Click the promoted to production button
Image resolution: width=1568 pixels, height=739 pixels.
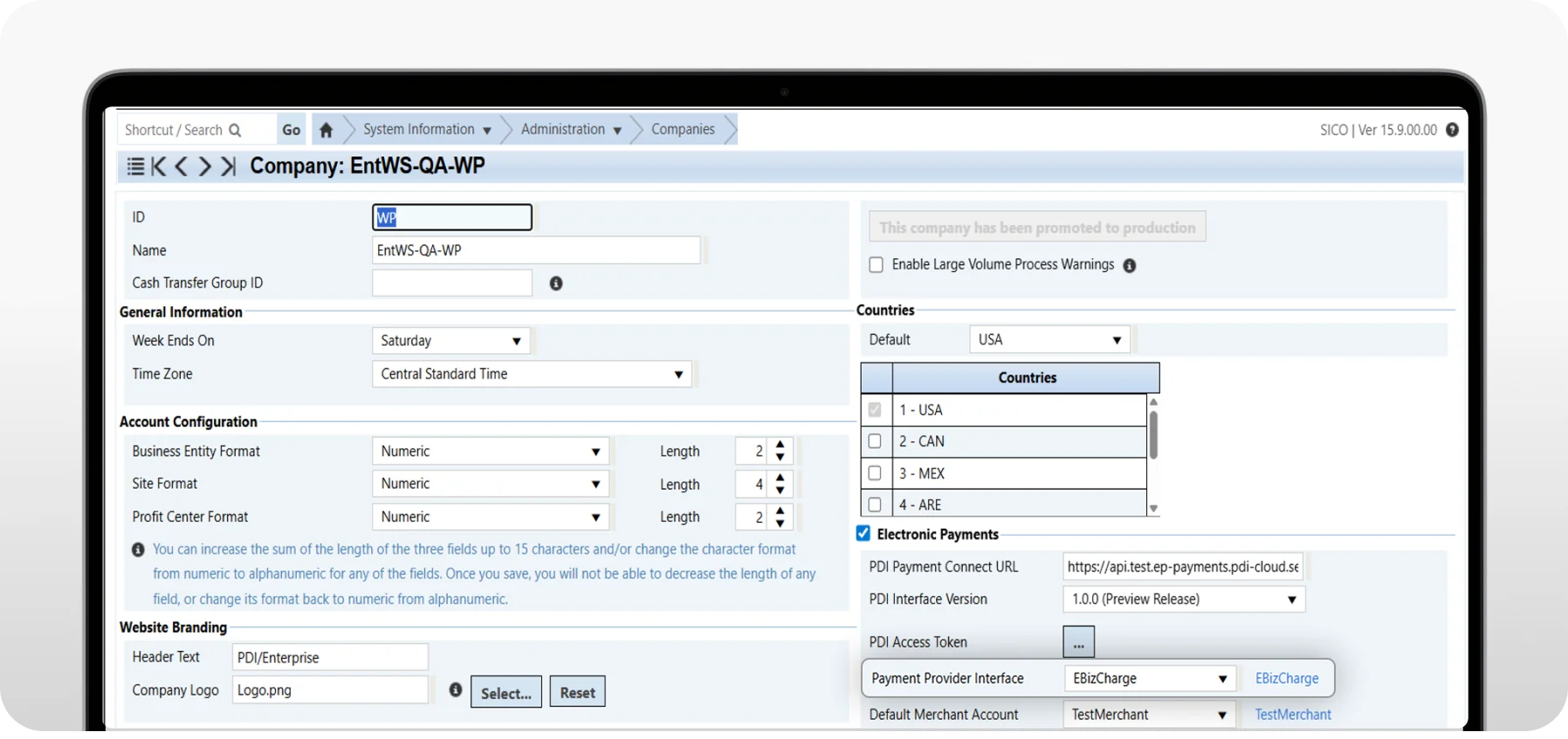point(1037,227)
